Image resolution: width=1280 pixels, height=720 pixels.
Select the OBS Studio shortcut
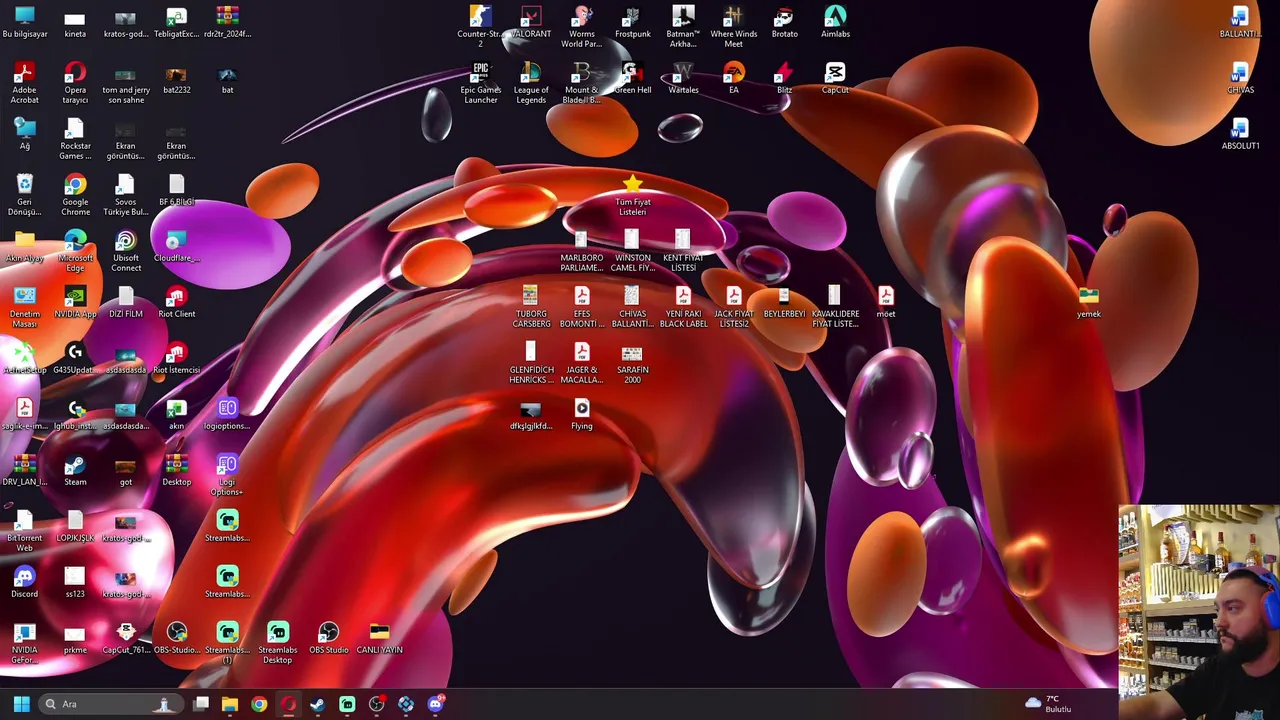[x=329, y=638]
